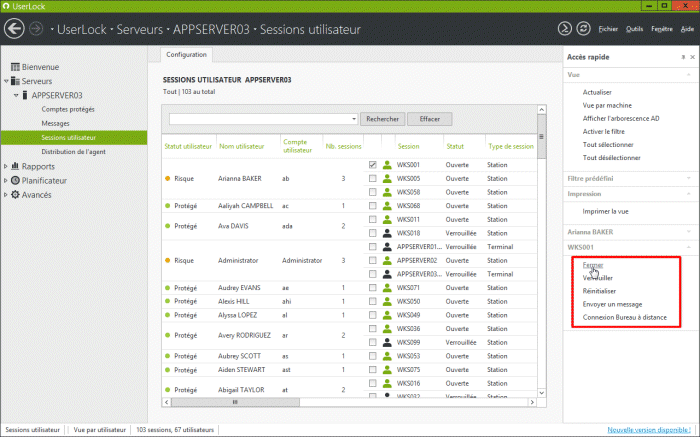
Task: Check the WKS071 session checkbox
Action: [373, 288]
